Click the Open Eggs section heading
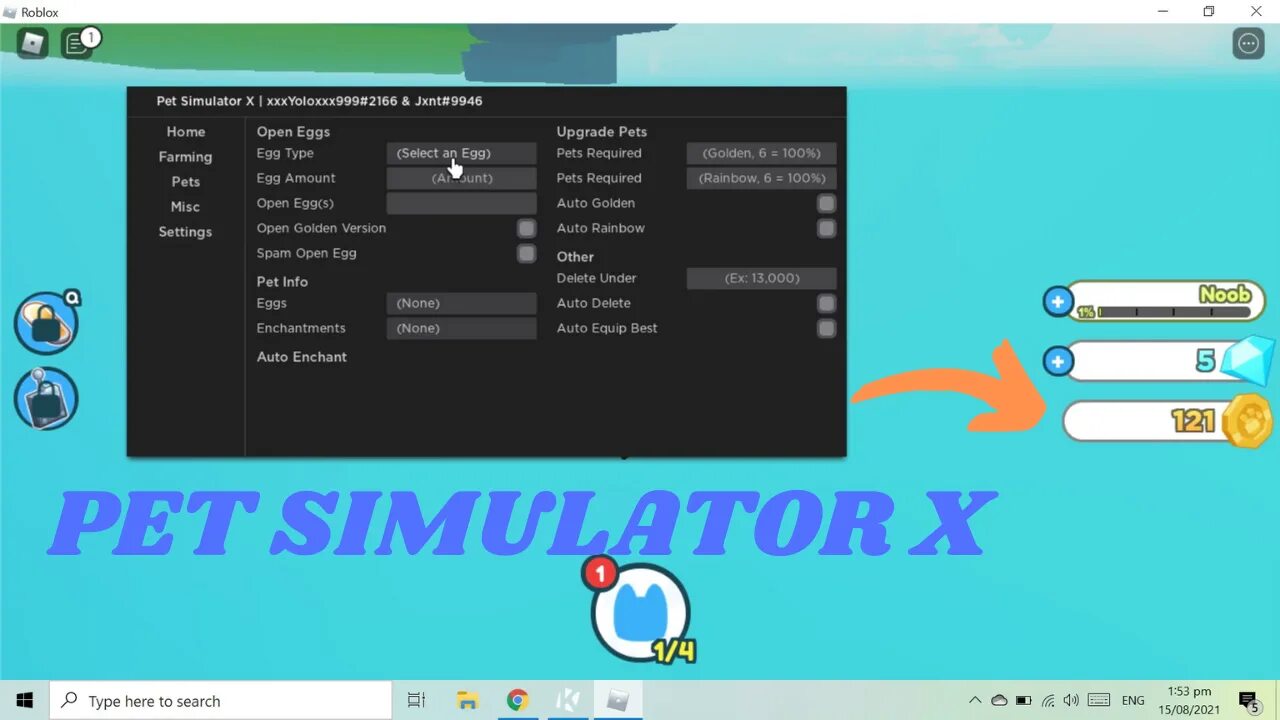This screenshot has height=720, width=1280. (293, 132)
